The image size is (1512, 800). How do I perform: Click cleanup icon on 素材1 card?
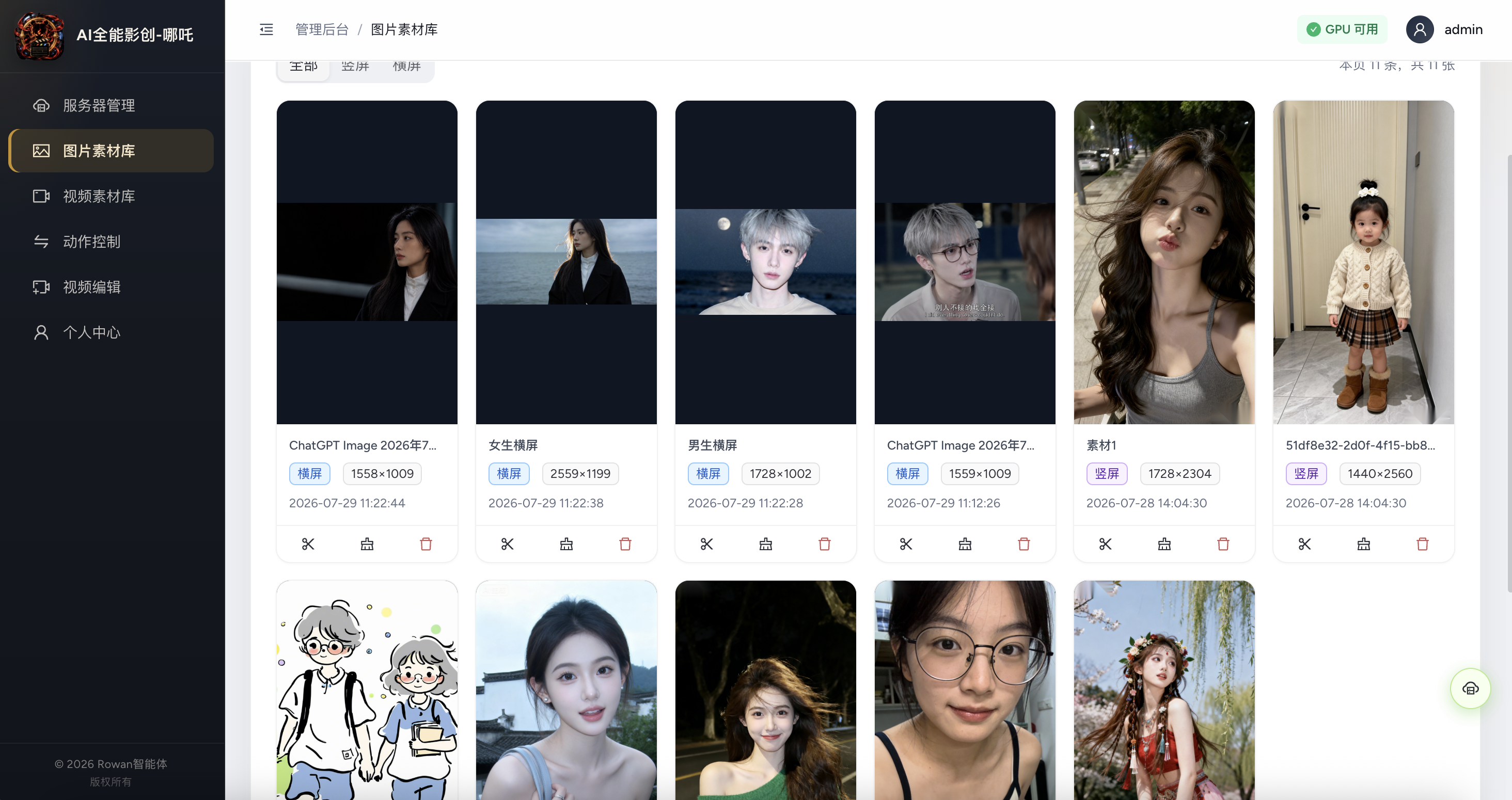[x=1164, y=545]
